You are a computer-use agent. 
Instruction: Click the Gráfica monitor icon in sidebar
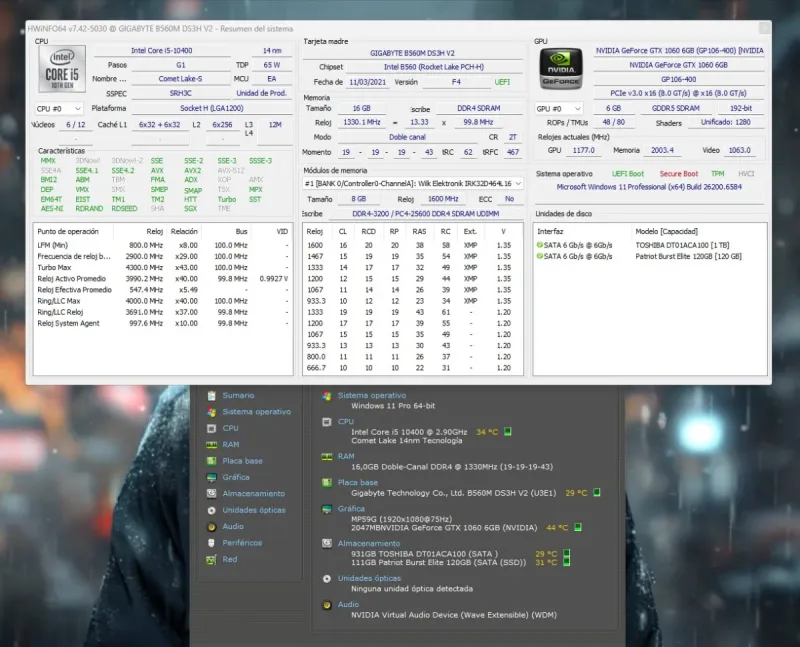211,478
